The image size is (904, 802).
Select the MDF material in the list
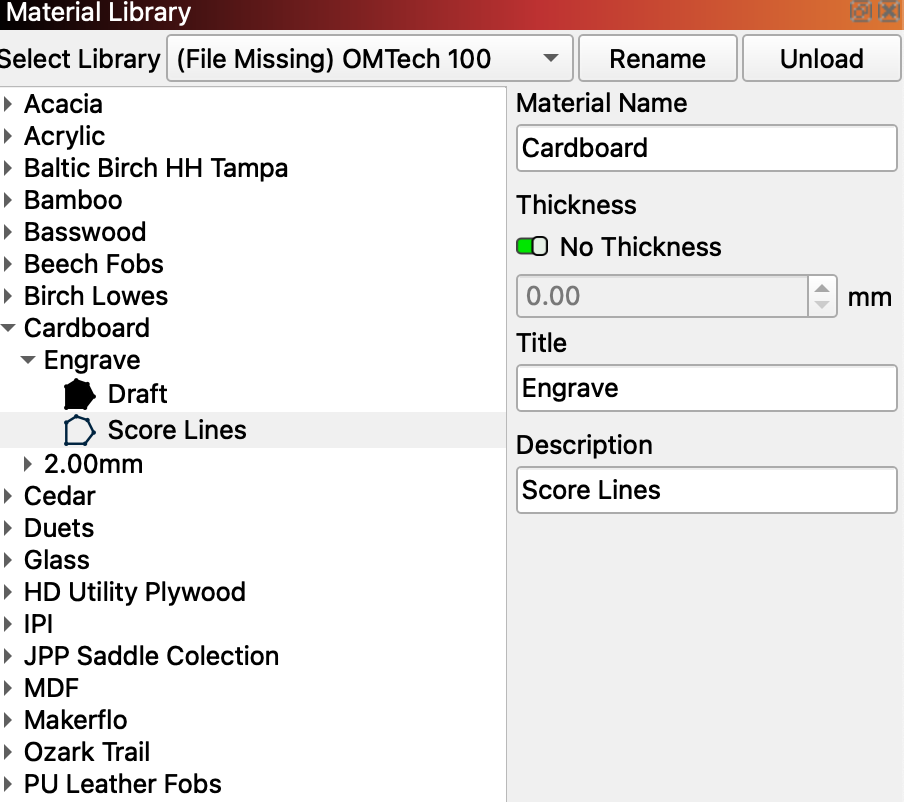[x=51, y=688]
